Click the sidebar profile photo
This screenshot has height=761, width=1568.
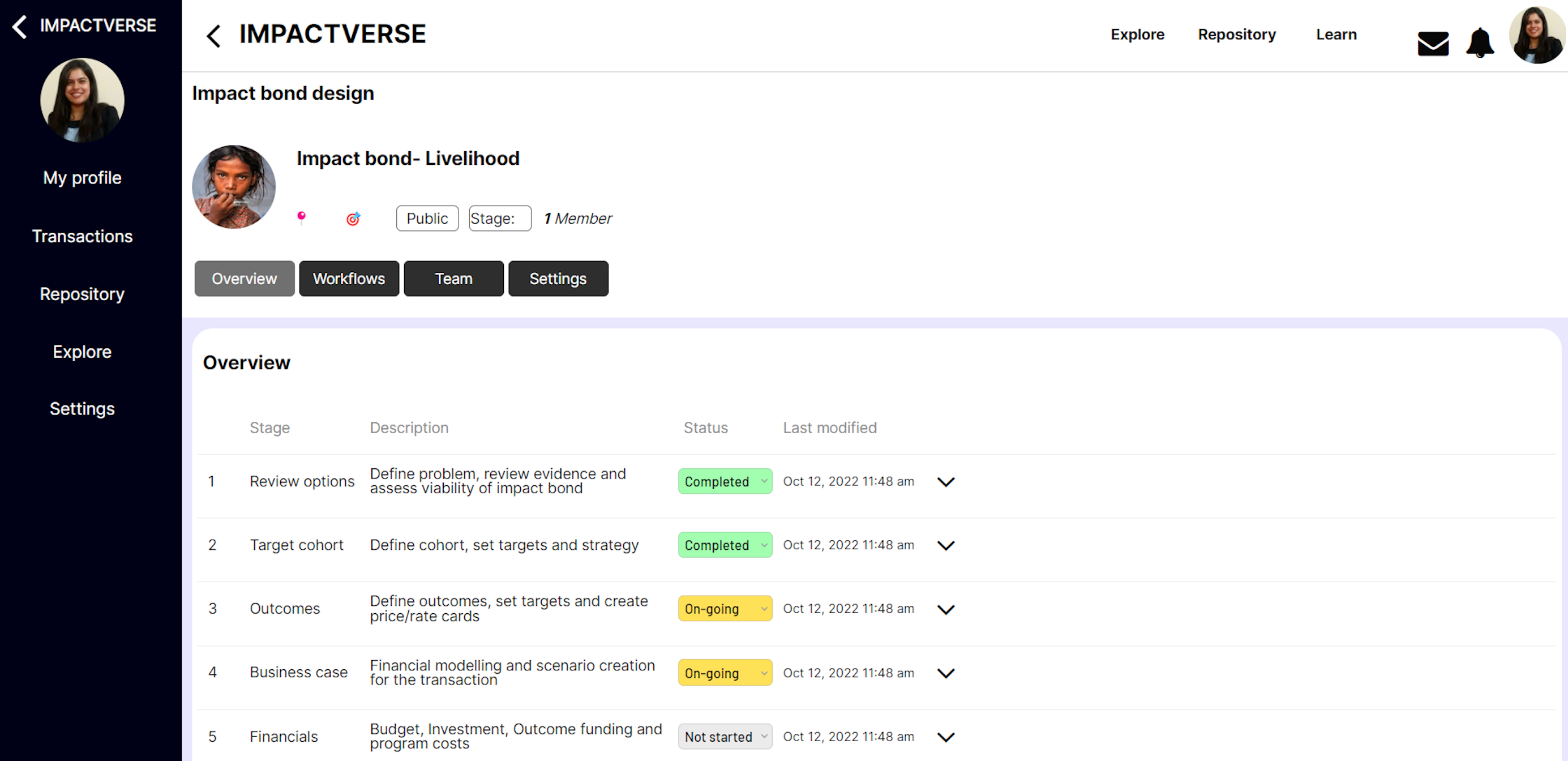82,100
